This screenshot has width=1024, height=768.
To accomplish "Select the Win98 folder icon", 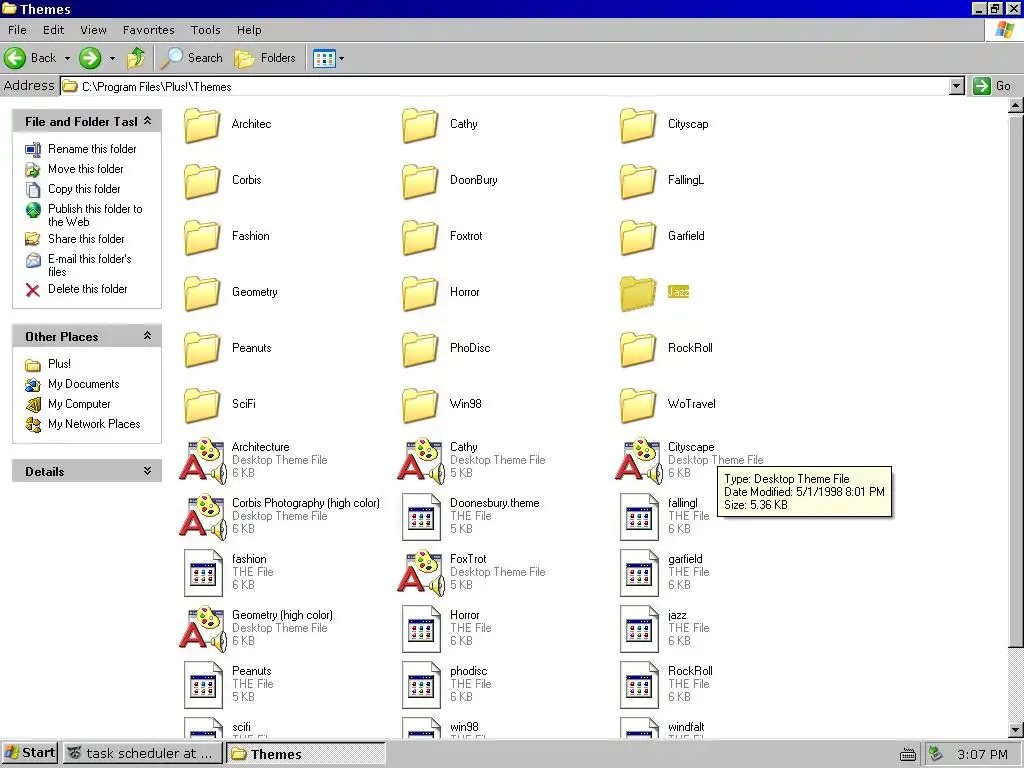I will point(420,405).
